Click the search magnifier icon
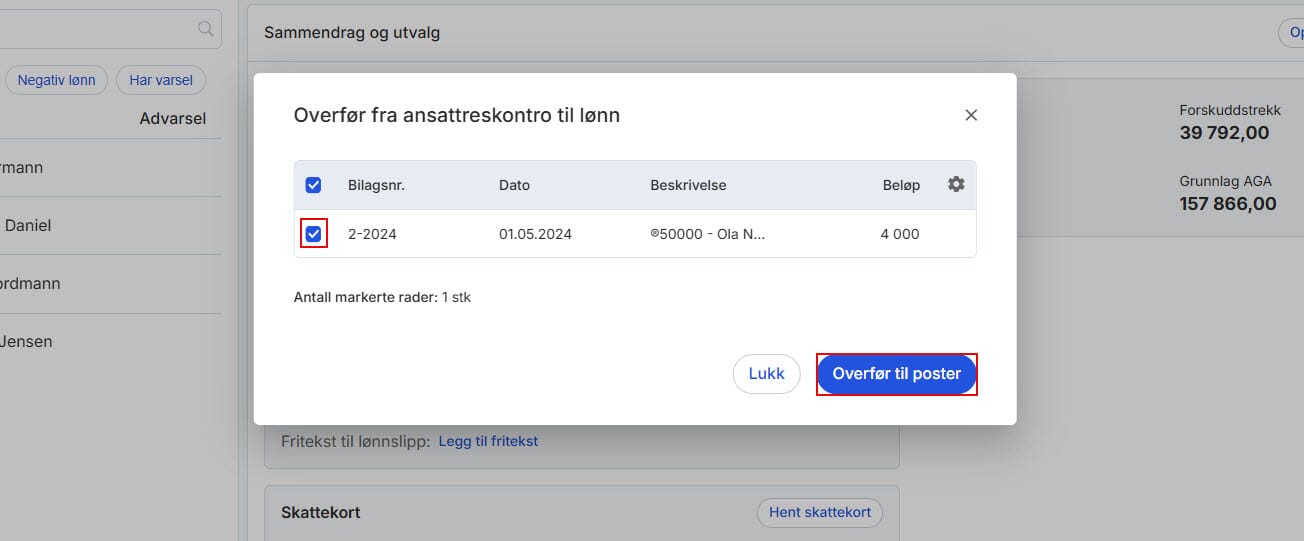 coord(206,29)
